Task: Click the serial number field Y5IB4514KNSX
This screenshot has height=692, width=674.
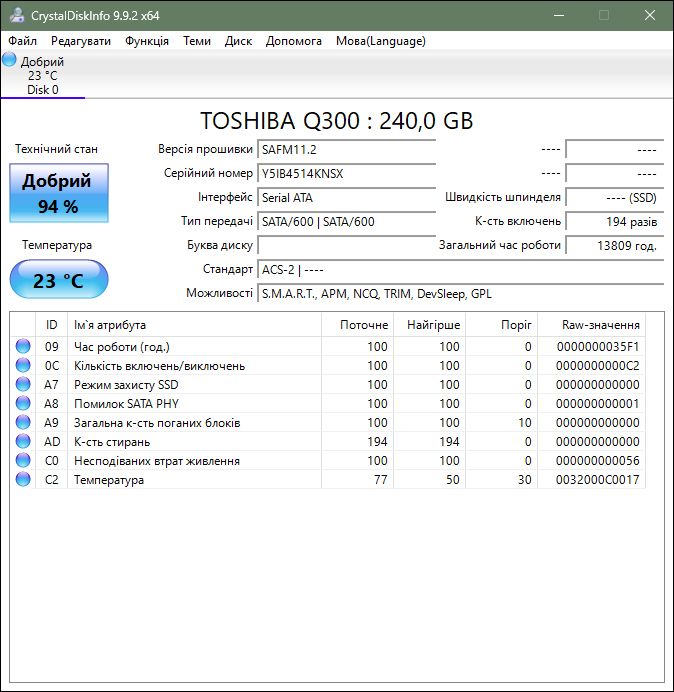Action: click(346, 173)
